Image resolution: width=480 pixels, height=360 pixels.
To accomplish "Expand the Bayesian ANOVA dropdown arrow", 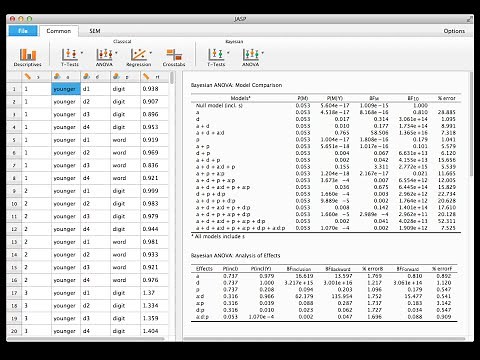I will point(263,53).
